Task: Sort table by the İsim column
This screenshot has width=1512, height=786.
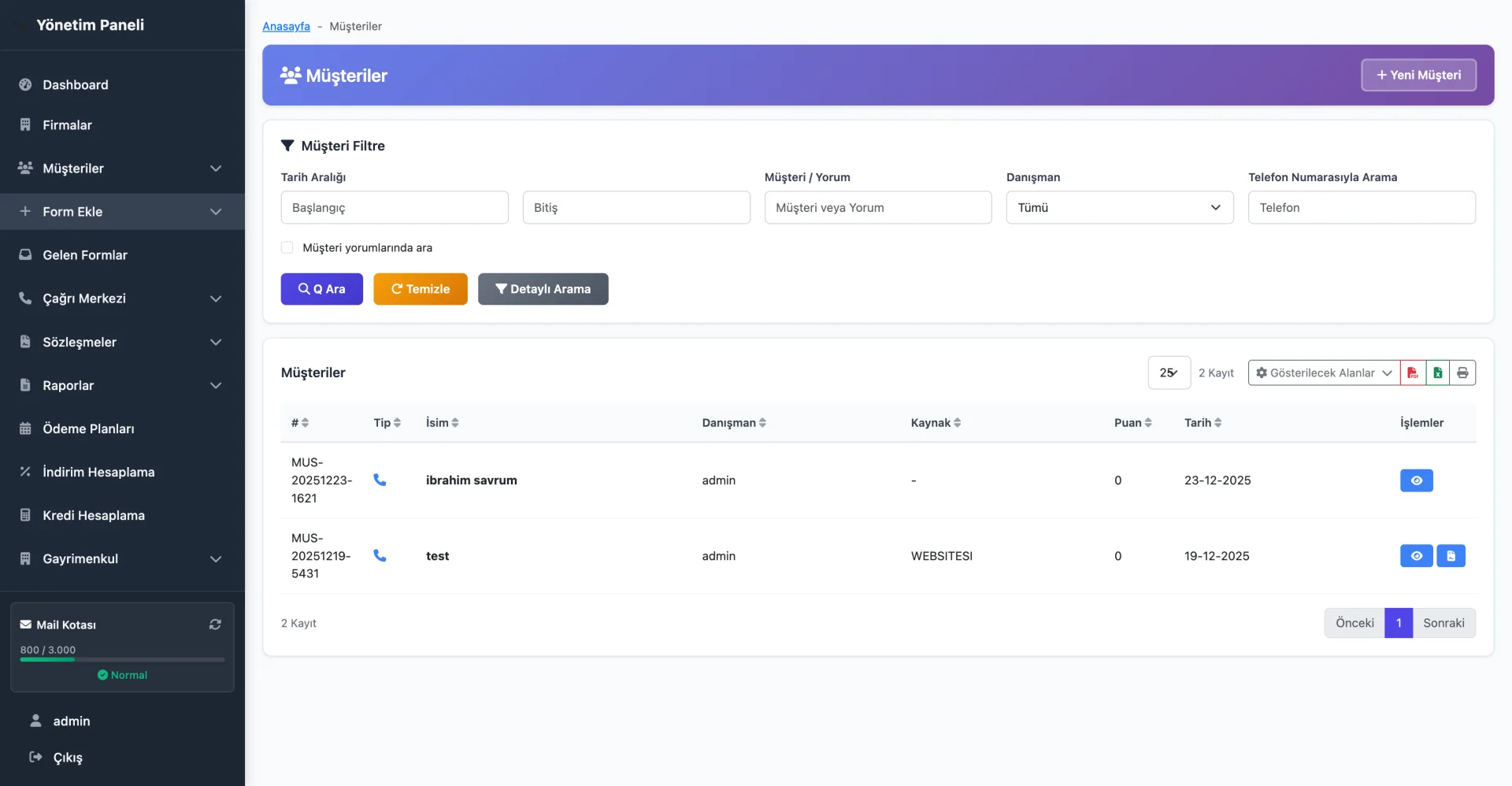Action: pyautogui.click(x=442, y=423)
